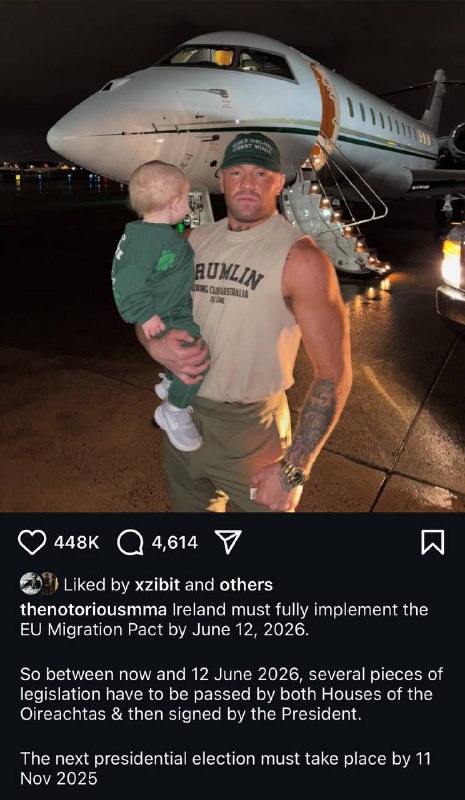Open the second liker's profile avatar
The height and width of the screenshot is (800, 465).
coord(50,584)
